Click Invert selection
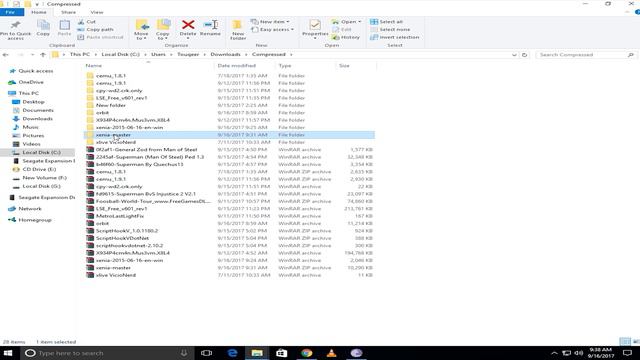 [394, 37]
